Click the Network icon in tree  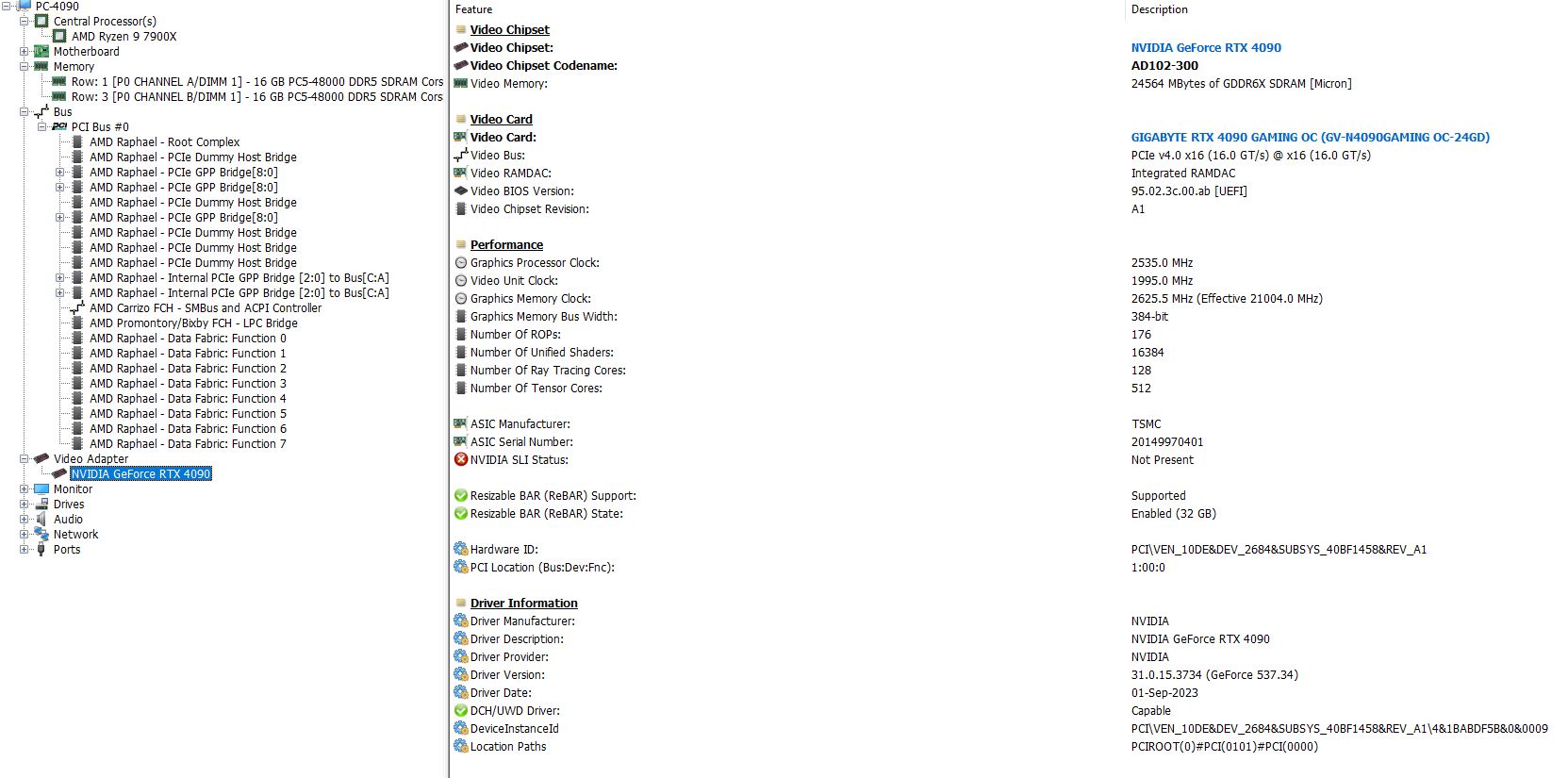[41, 534]
